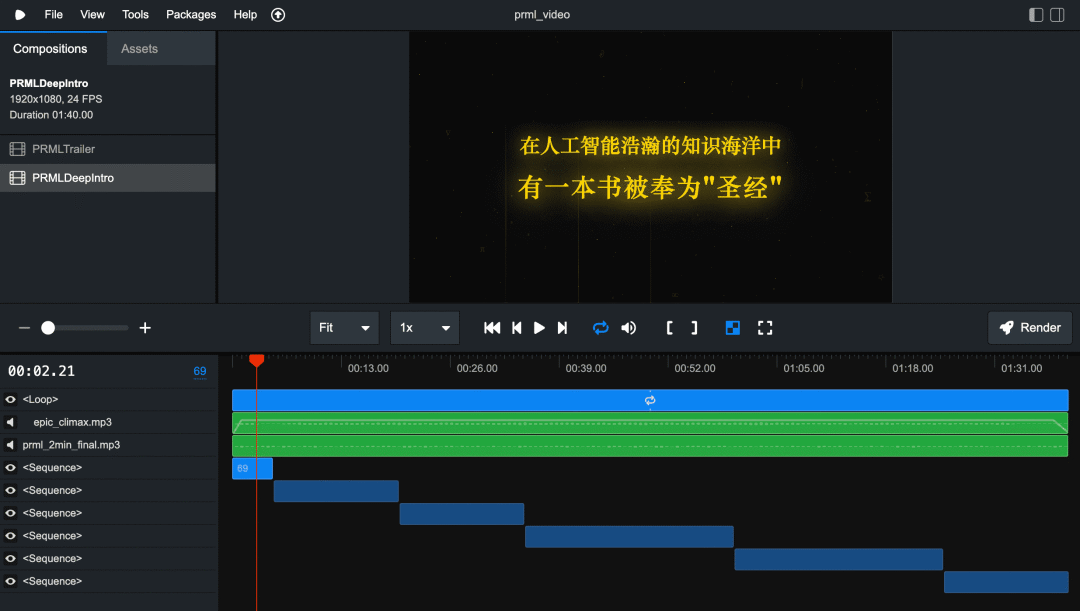Enter presentation fullscreen mode
This screenshot has width=1080, height=611.
tap(765, 327)
